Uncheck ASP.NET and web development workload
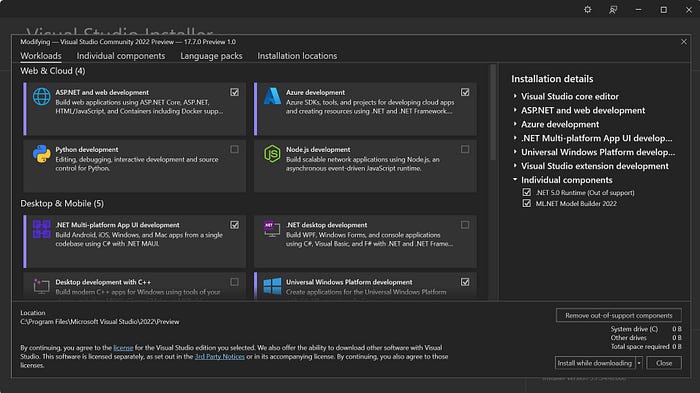The width and height of the screenshot is (700, 393). pos(234,92)
